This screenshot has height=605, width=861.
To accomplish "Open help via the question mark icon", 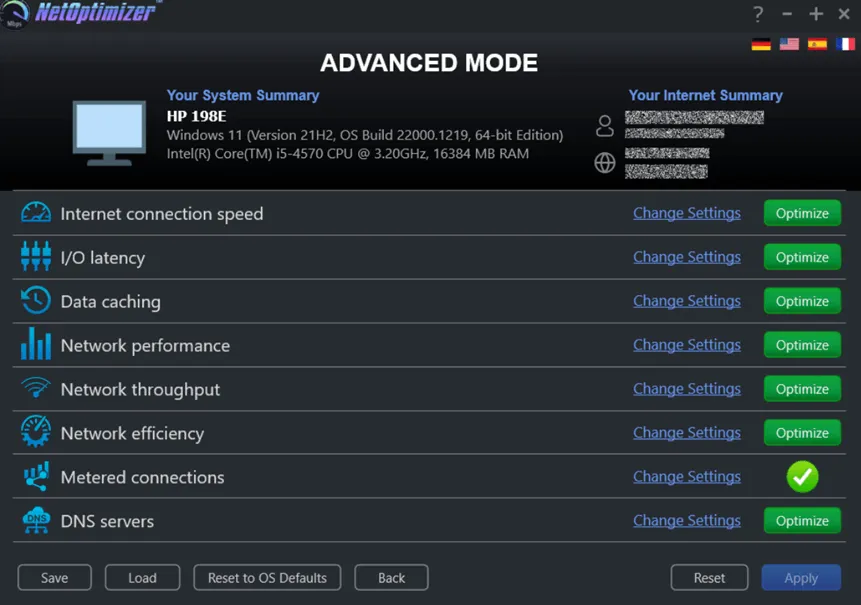I will pos(758,14).
